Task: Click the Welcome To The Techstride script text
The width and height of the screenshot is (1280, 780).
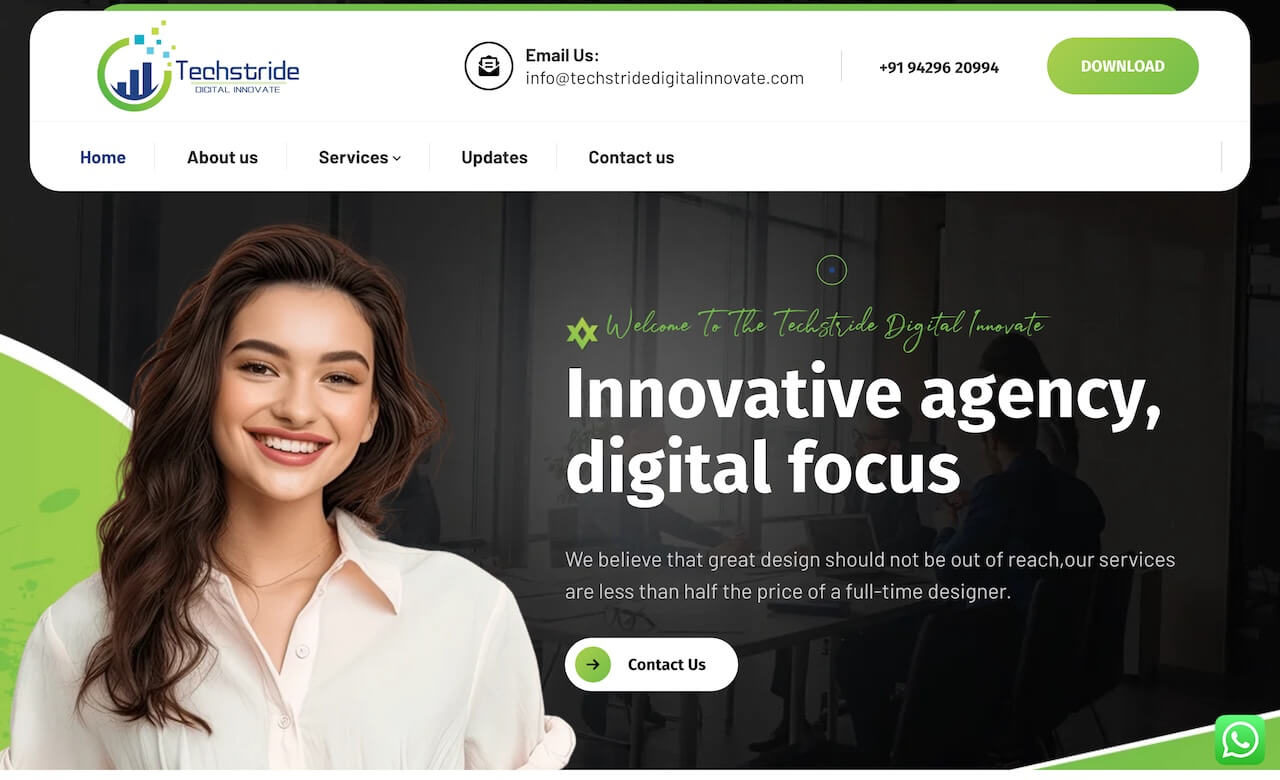Action: (x=825, y=327)
